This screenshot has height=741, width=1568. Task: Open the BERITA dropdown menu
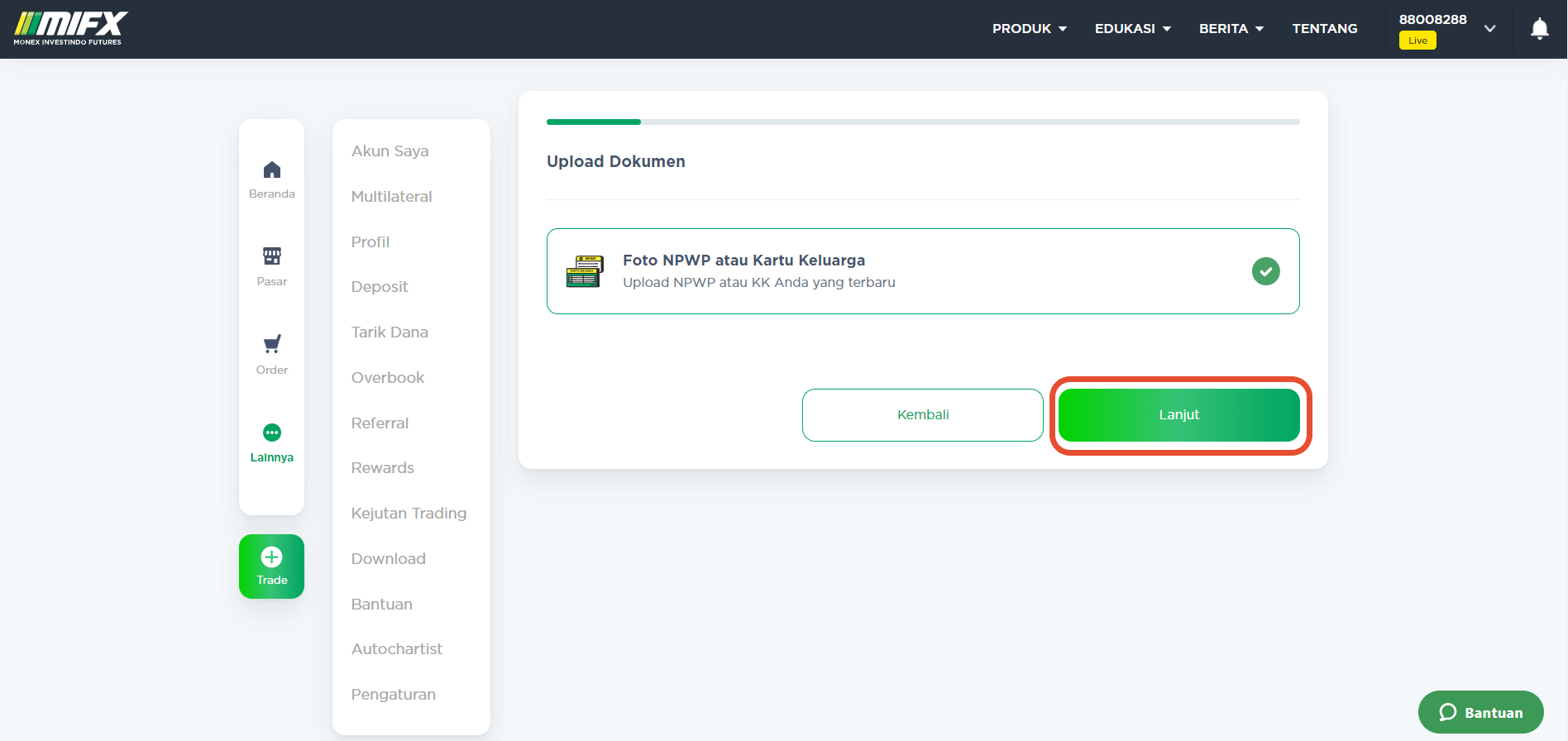1231,28
